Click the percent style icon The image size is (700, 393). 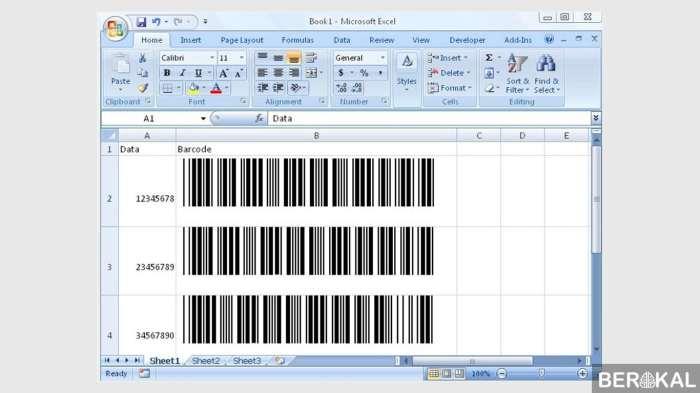[364, 73]
